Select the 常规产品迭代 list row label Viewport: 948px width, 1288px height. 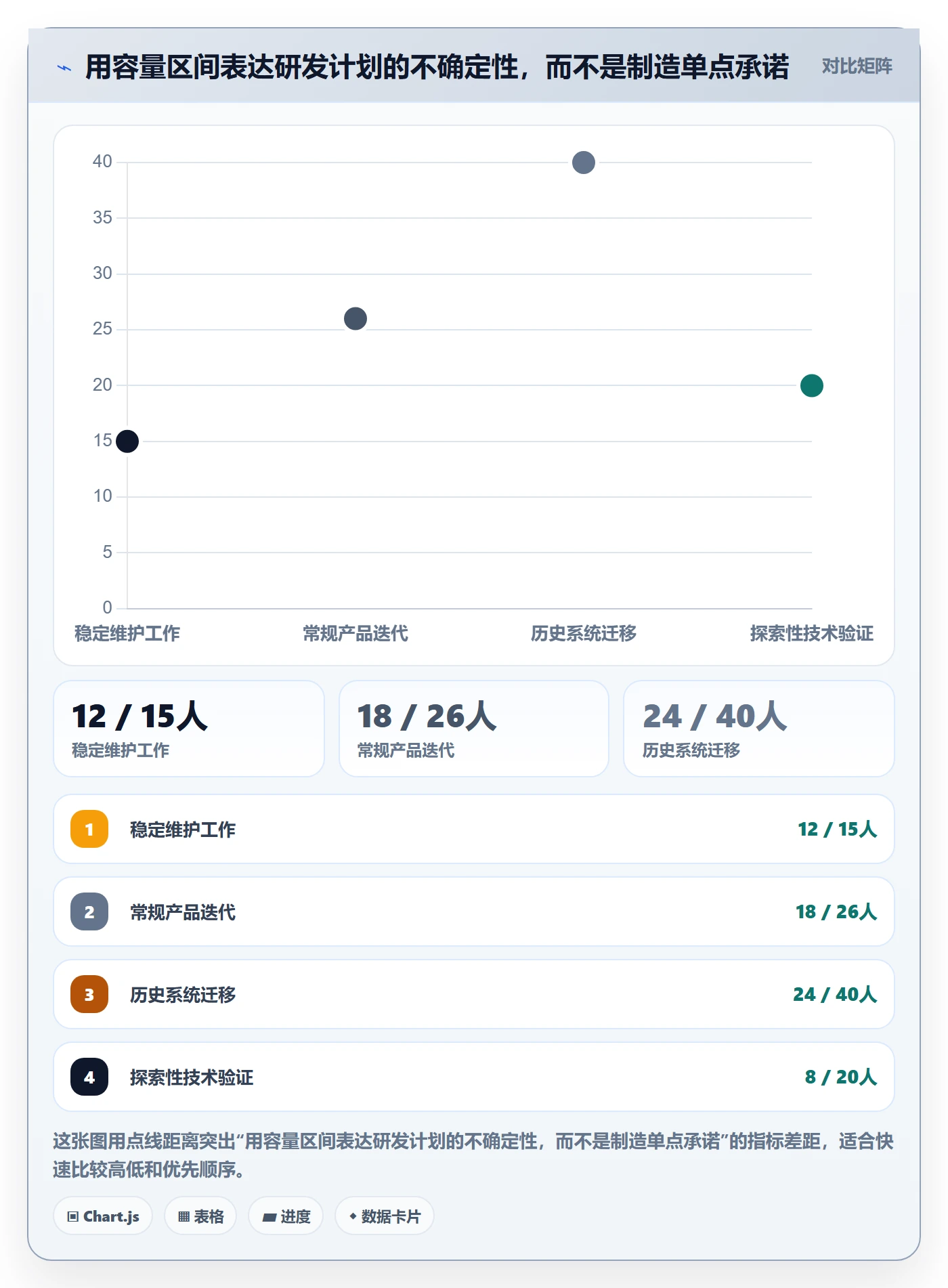pos(183,912)
